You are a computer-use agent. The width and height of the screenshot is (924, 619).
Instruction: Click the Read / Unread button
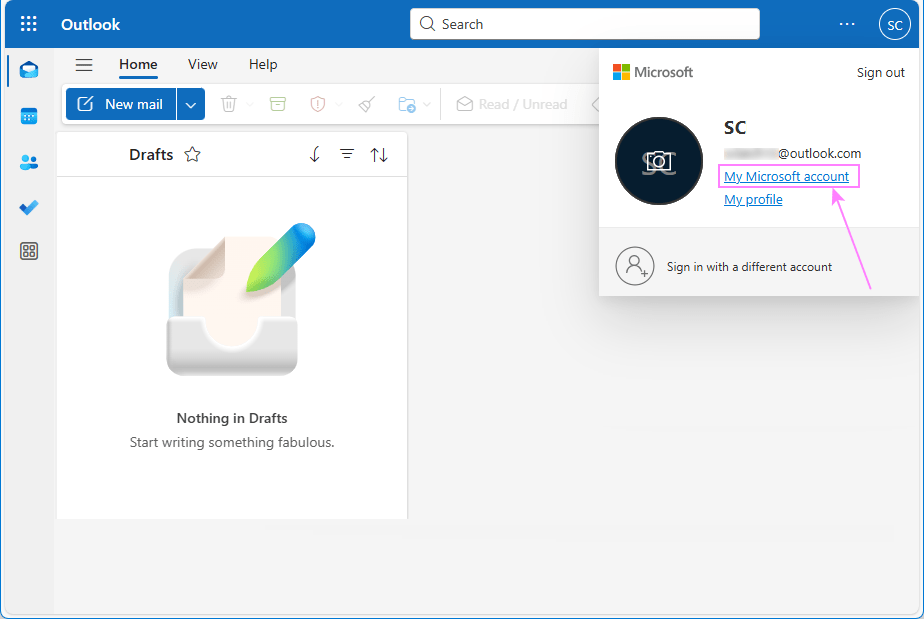[512, 104]
